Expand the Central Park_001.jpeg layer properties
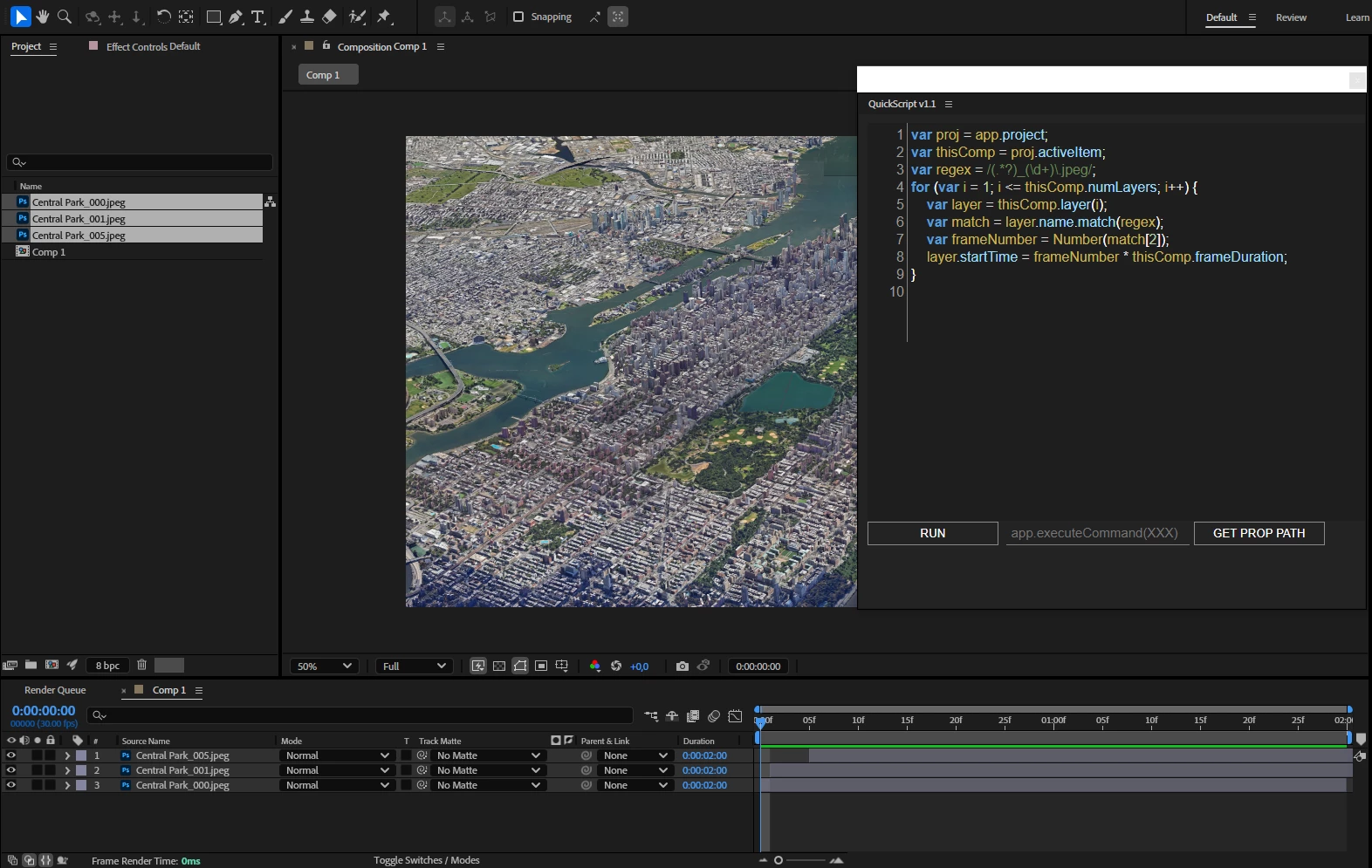Screen dimensions: 1372x868 click(x=67, y=770)
